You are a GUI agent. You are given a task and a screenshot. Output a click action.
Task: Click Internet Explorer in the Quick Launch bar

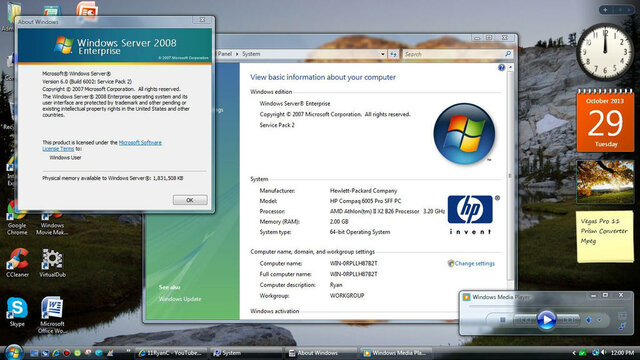pyautogui.click(x=56, y=353)
